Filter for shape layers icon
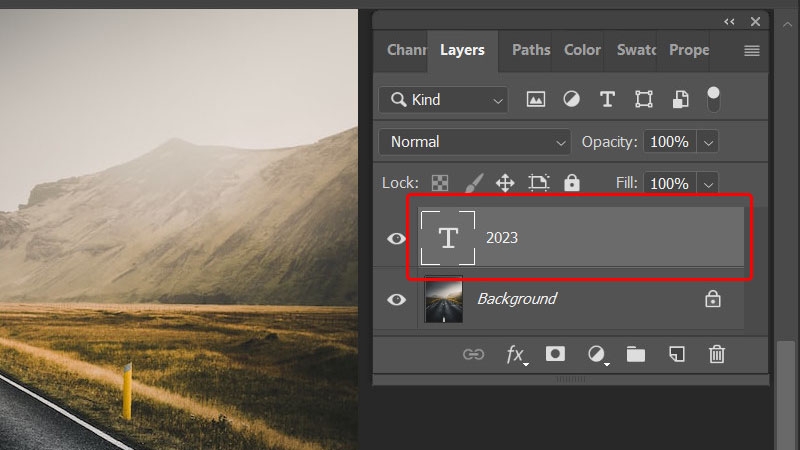The image size is (800, 450). click(643, 99)
